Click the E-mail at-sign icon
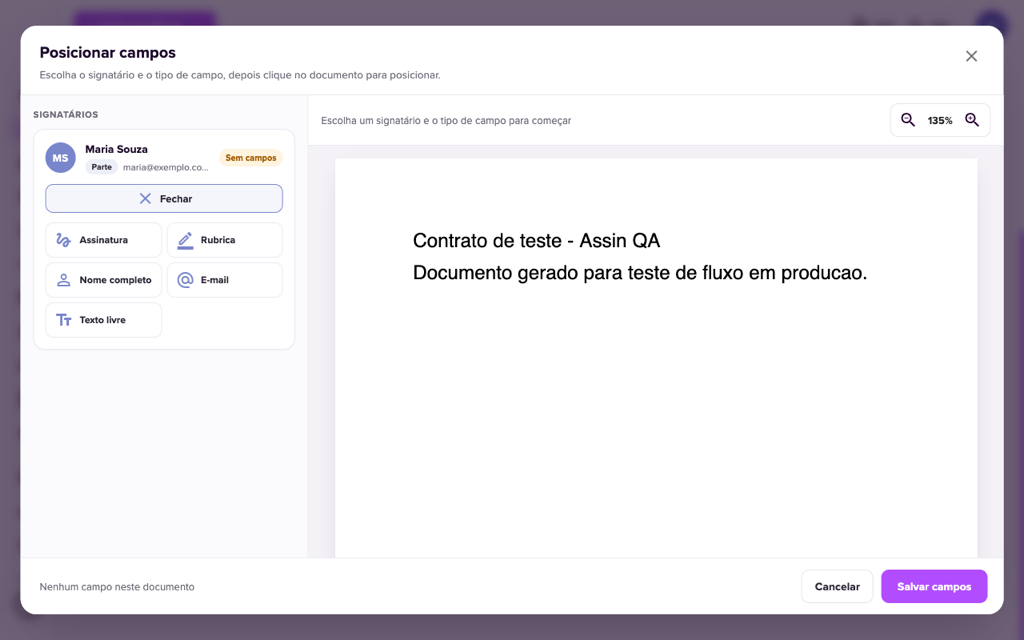This screenshot has height=640, width=1024. (x=185, y=280)
